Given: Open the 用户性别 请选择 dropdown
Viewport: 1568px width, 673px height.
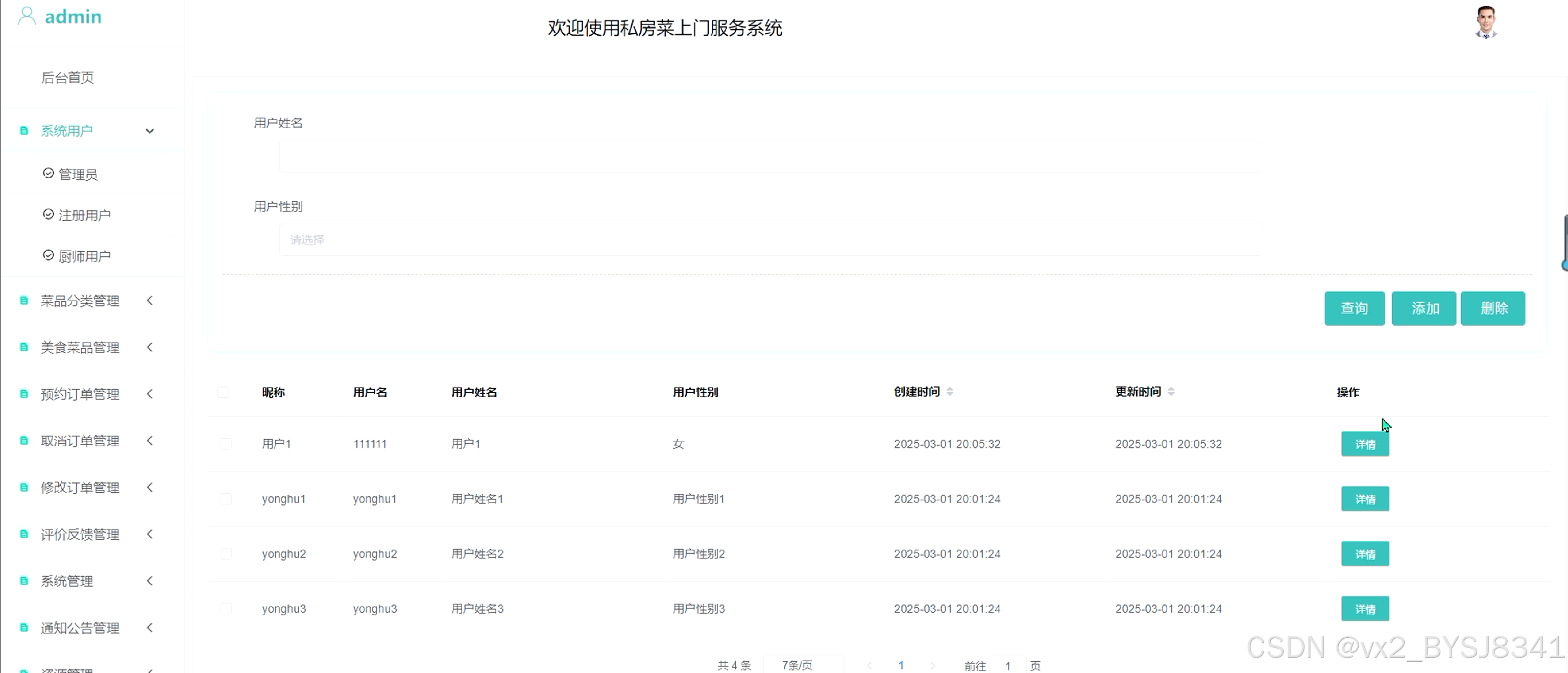Looking at the screenshot, I should pos(770,240).
